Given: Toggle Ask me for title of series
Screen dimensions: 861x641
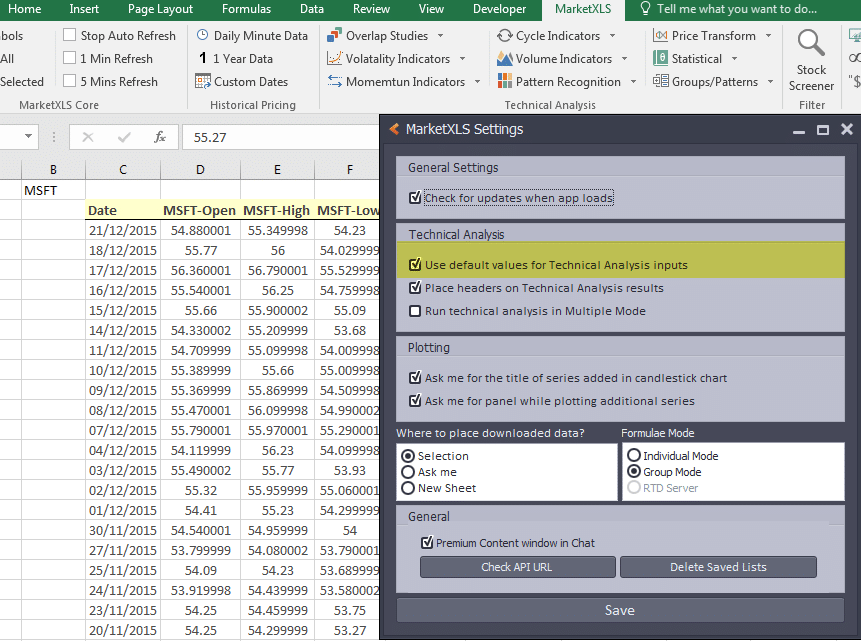Looking at the screenshot, I should point(415,377).
